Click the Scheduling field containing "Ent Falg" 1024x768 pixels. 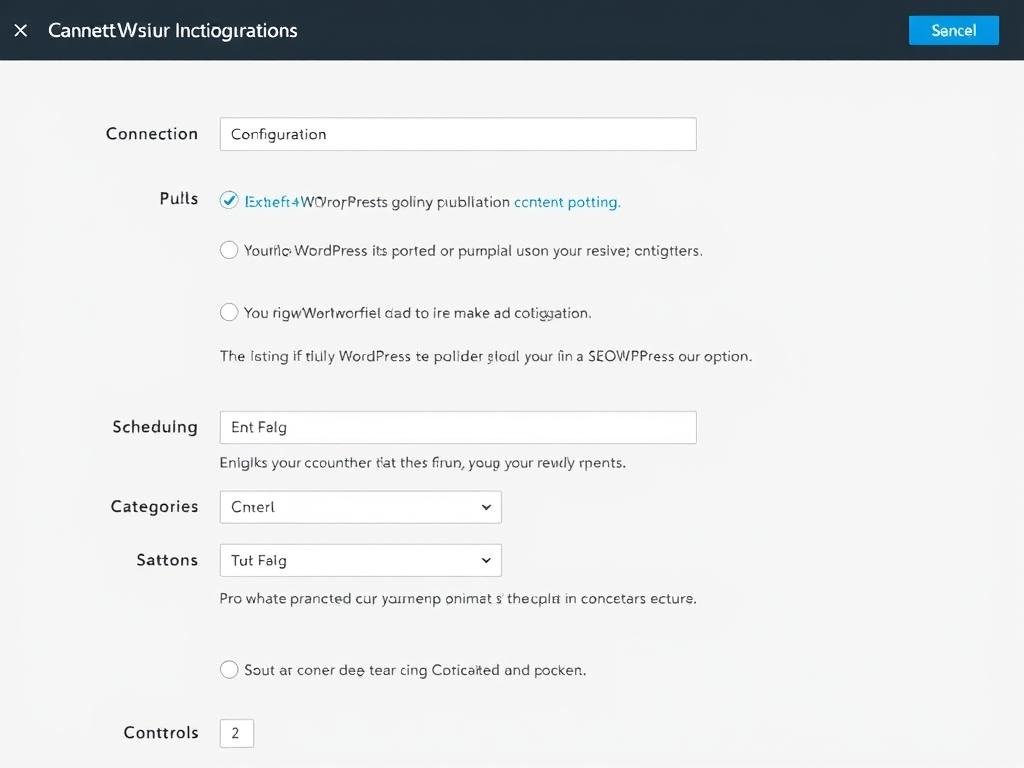point(457,427)
